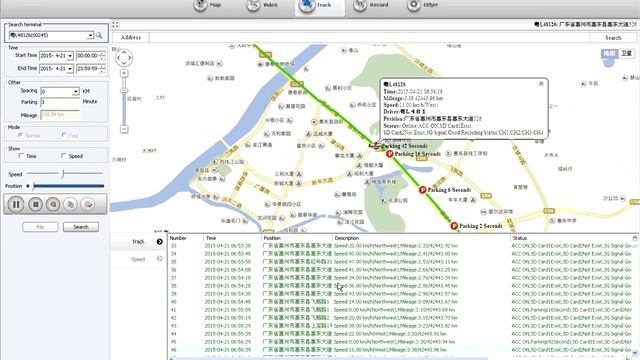Select track row number 40
640x360 pixels.
point(400,302)
